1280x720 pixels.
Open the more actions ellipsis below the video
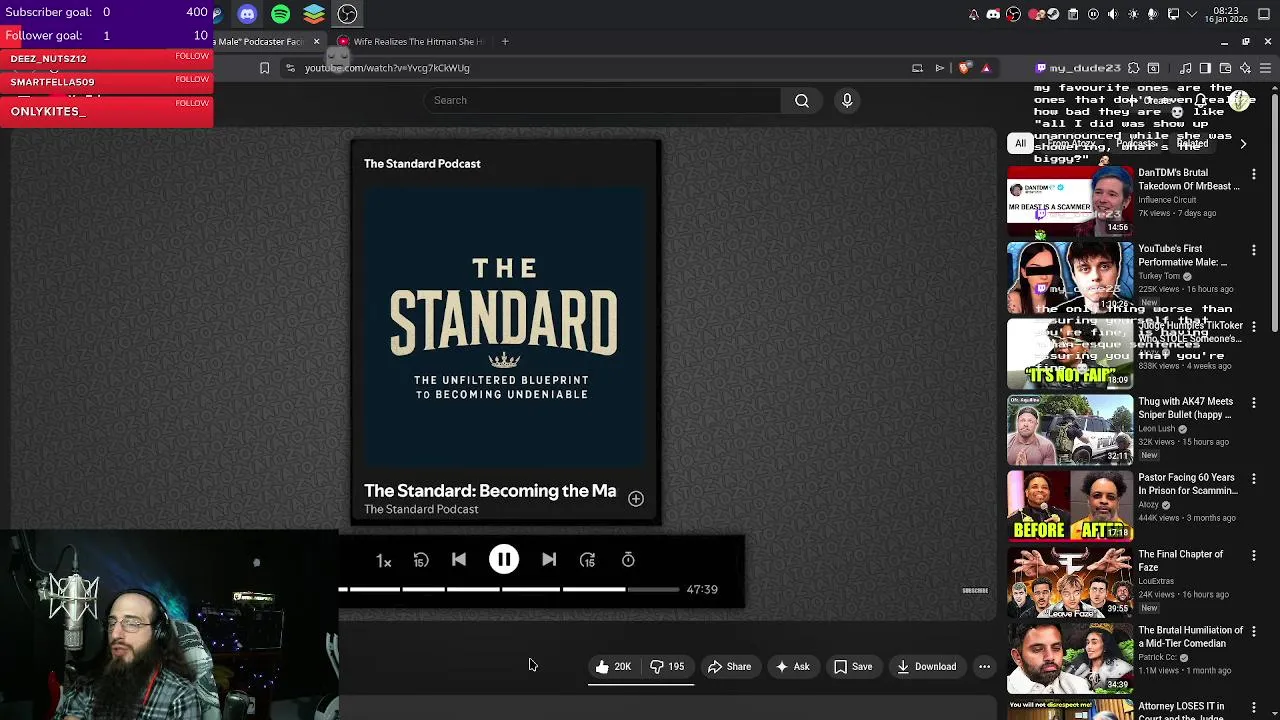tap(985, 667)
